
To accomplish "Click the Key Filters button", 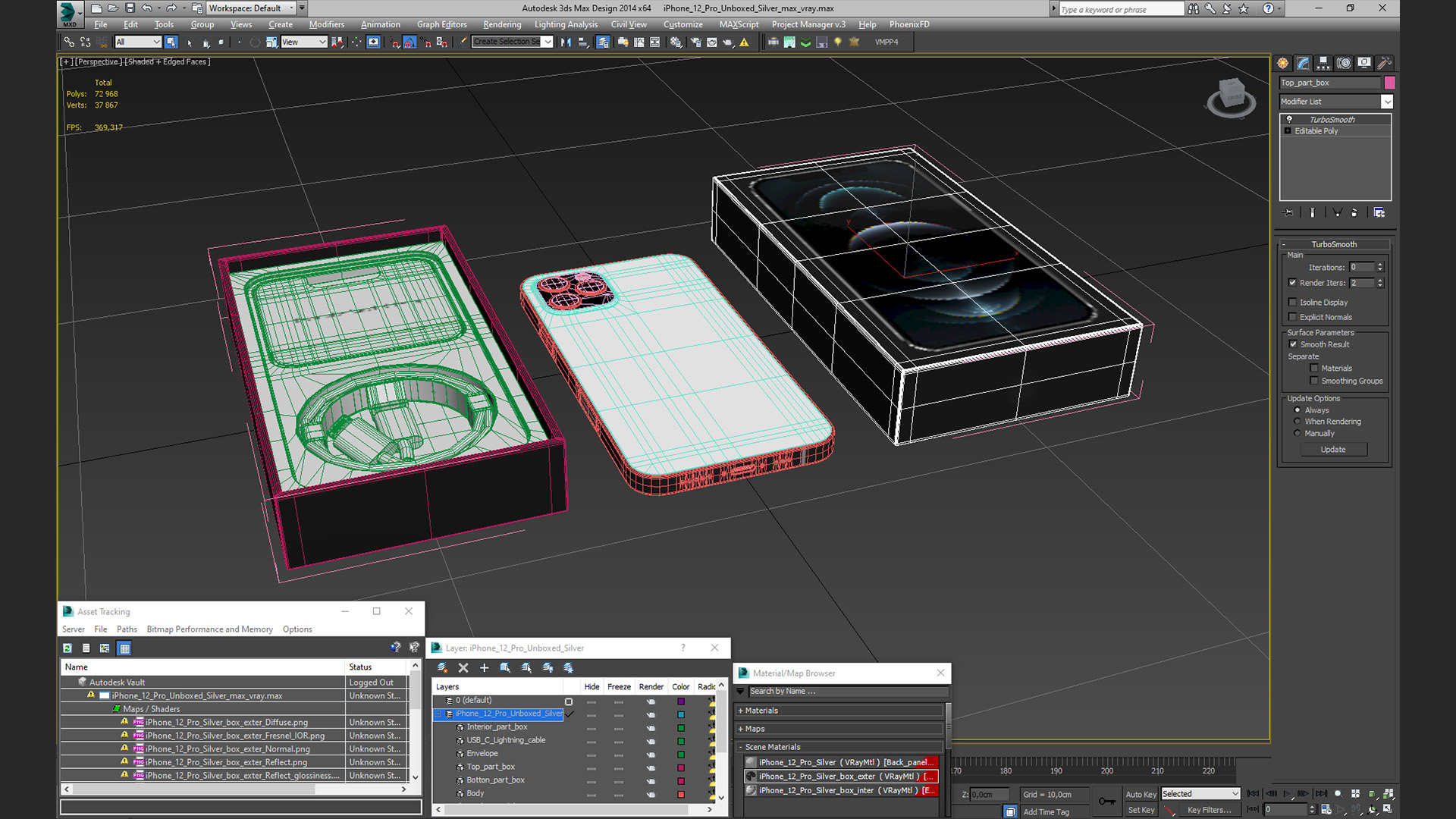I will tap(1209, 810).
